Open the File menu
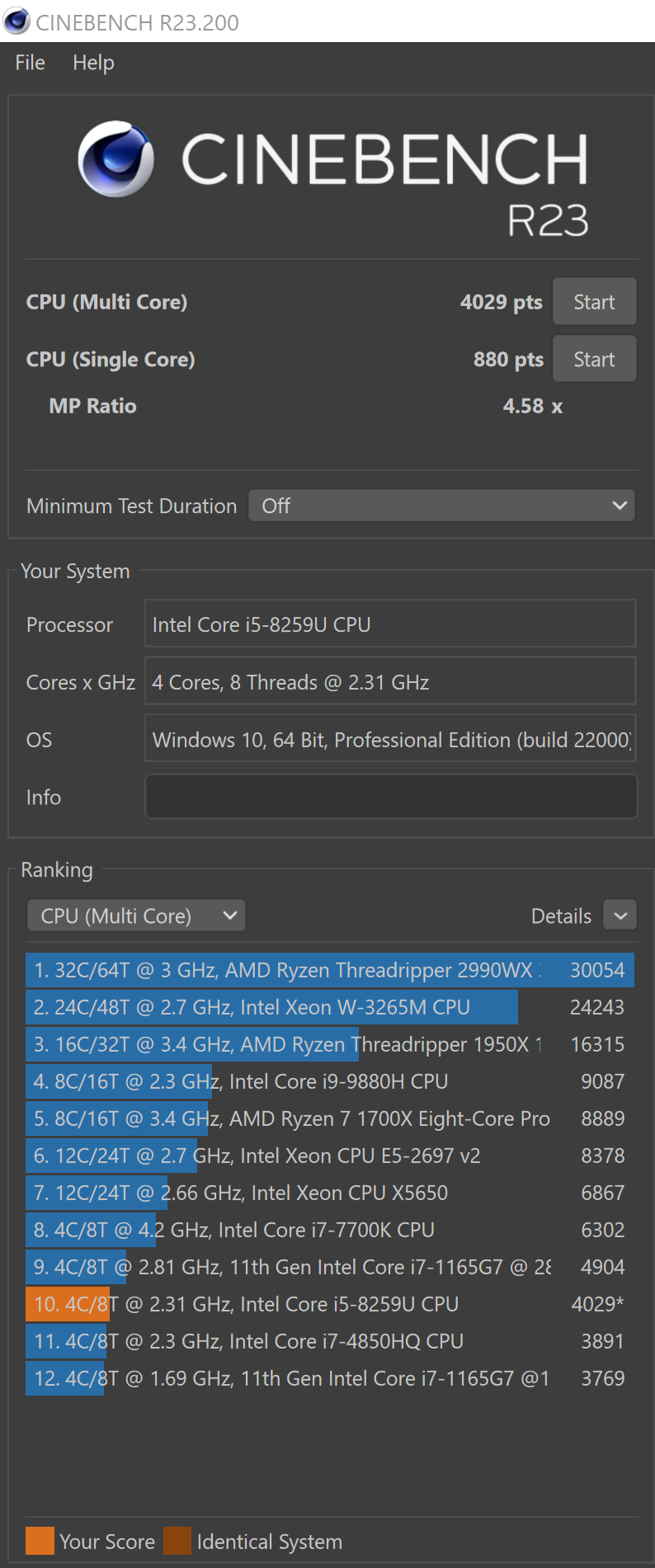The image size is (655, 1568). [31, 63]
